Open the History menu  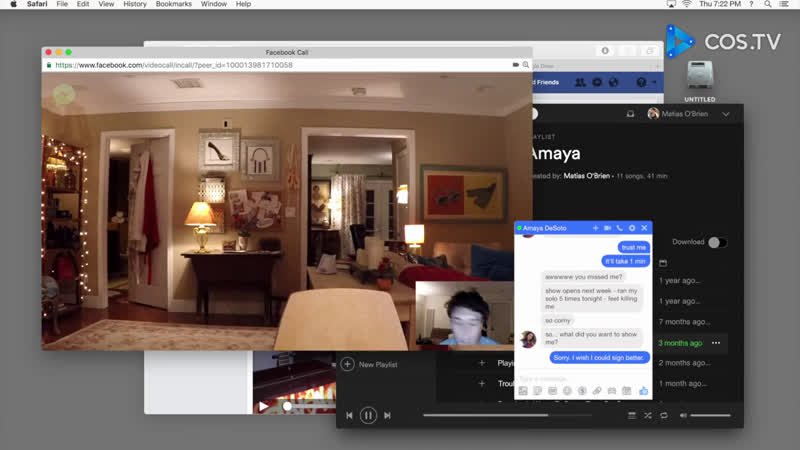coord(135,4)
